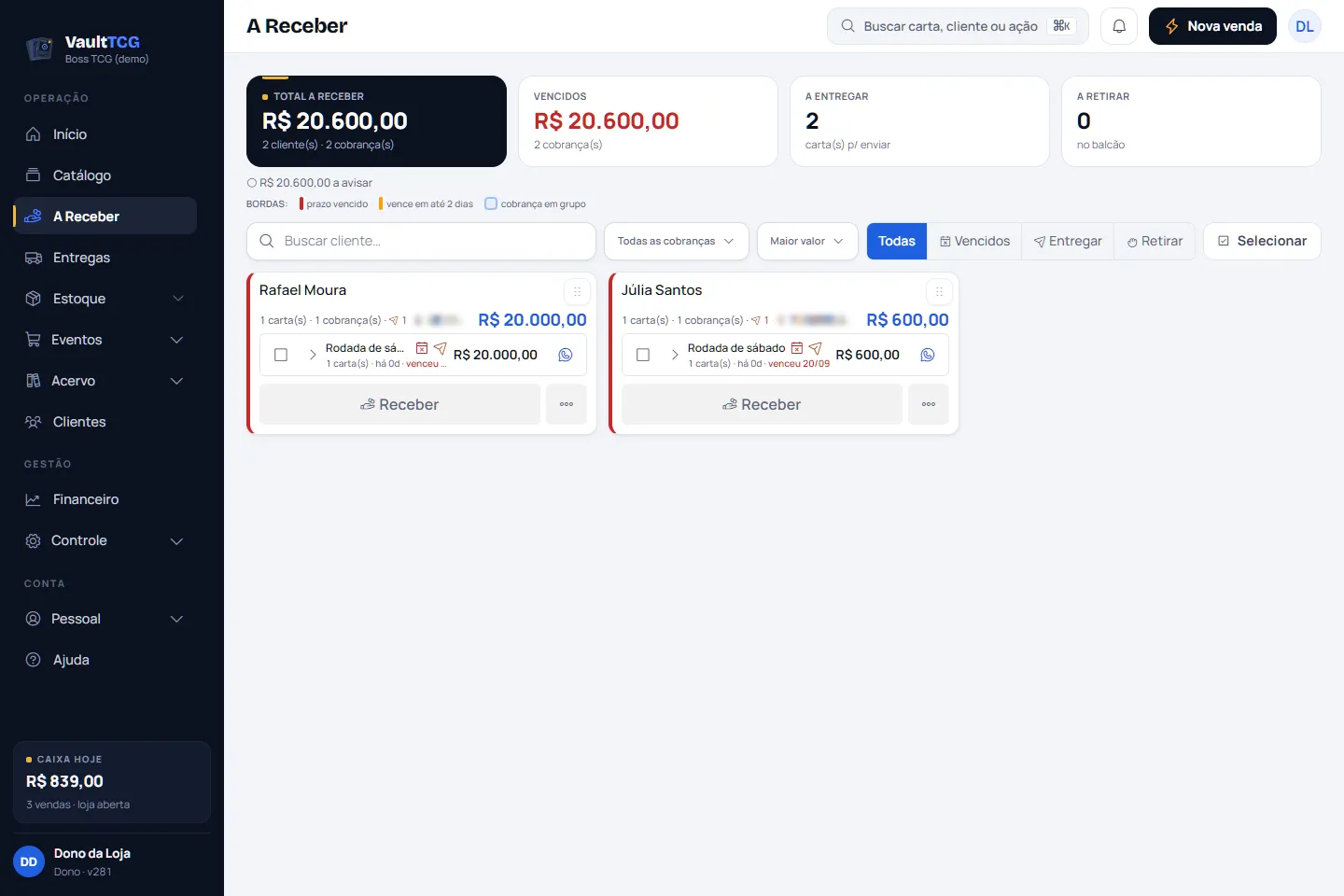
Task: Start a Nova venda
Action: (x=1212, y=26)
